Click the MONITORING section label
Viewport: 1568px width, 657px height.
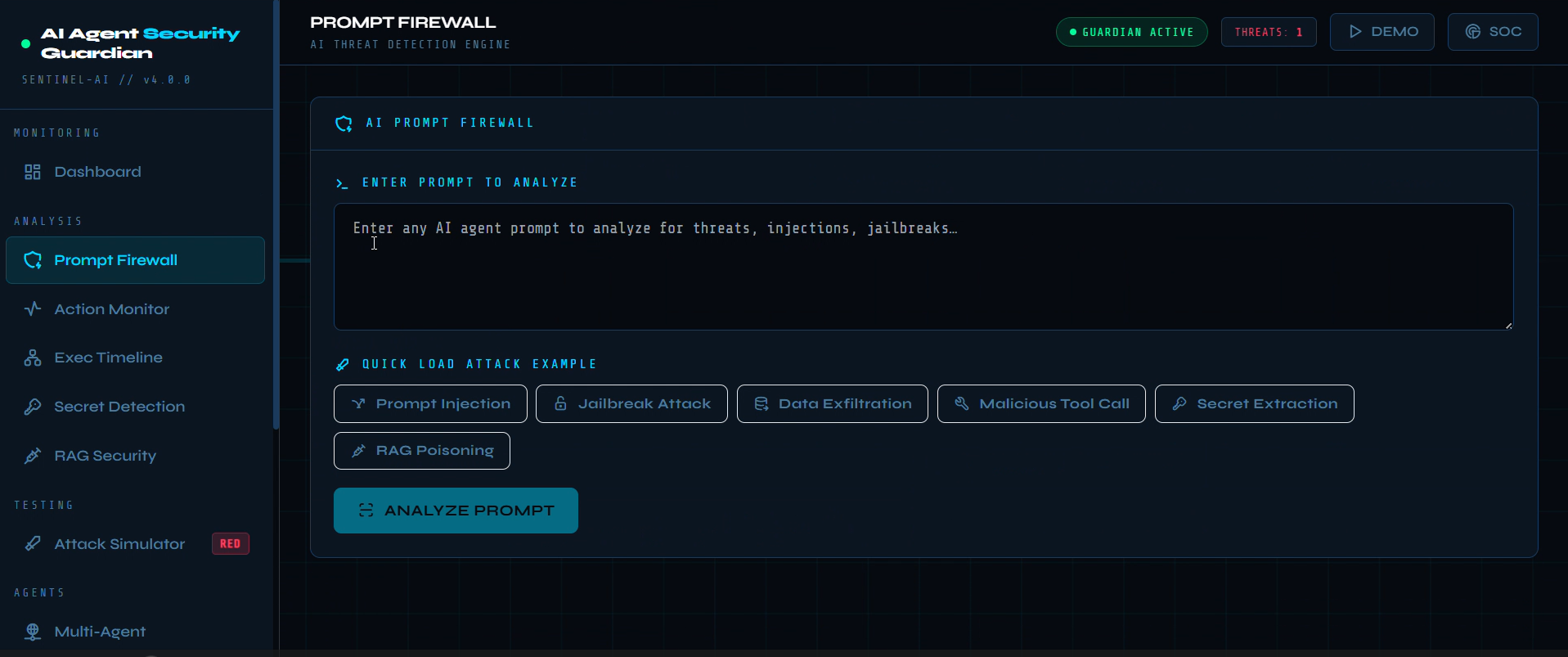tap(57, 133)
